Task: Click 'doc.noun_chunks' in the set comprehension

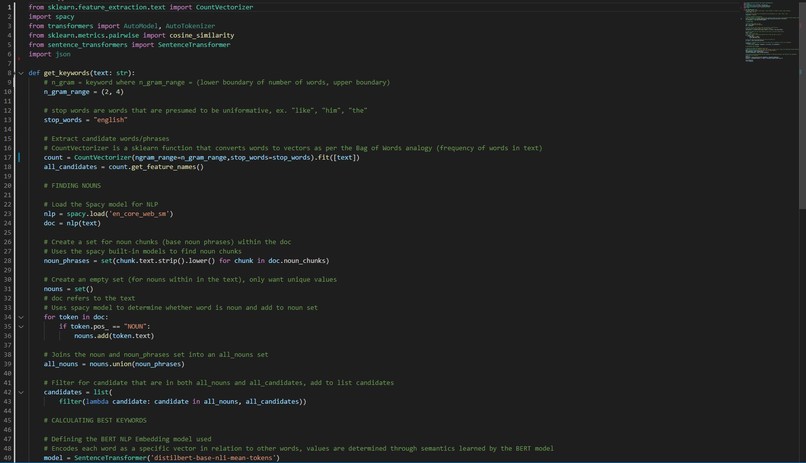Action: [x=297, y=261]
